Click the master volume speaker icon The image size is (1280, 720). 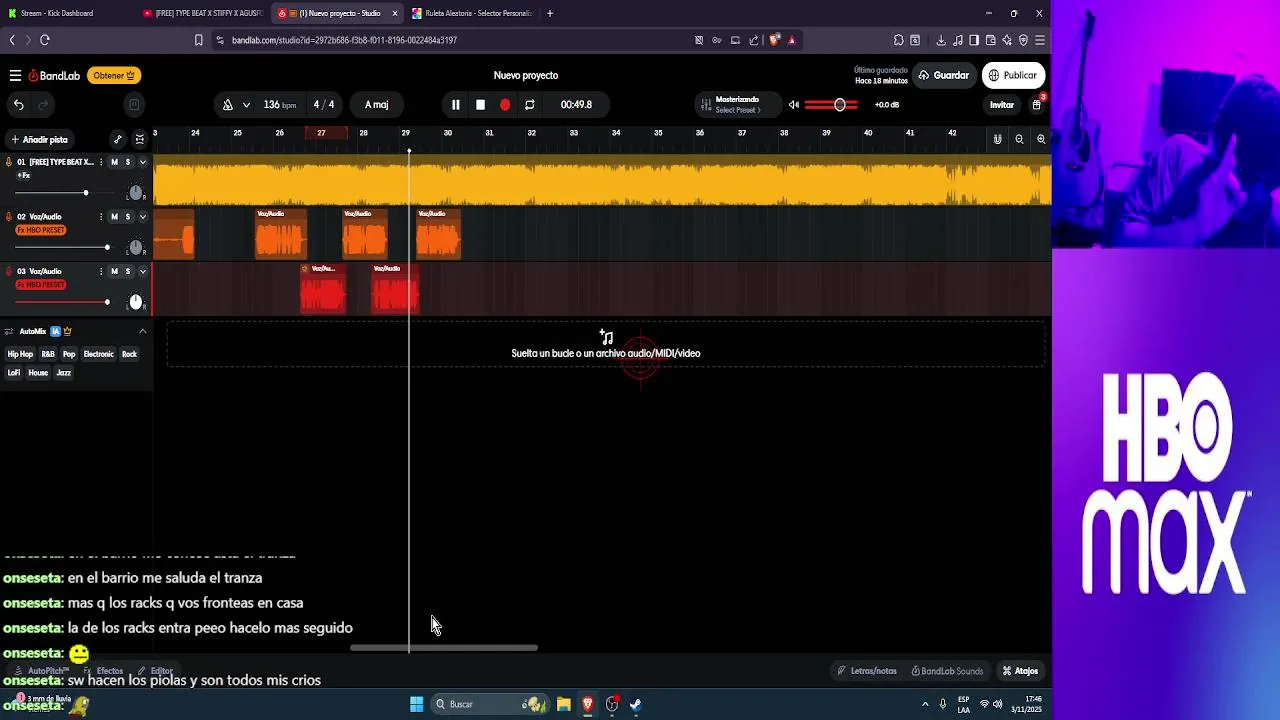[x=794, y=104]
